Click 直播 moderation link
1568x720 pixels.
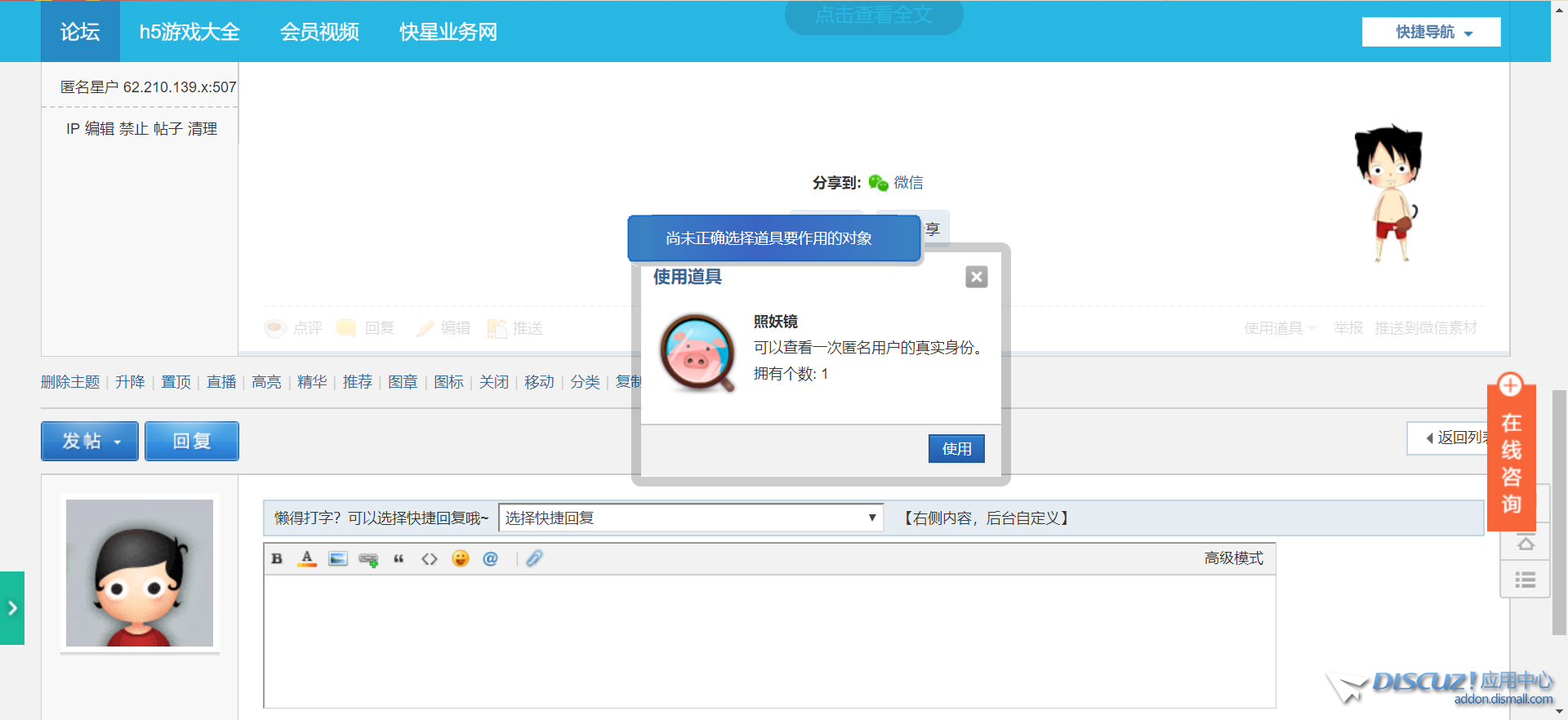pyautogui.click(x=221, y=382)
